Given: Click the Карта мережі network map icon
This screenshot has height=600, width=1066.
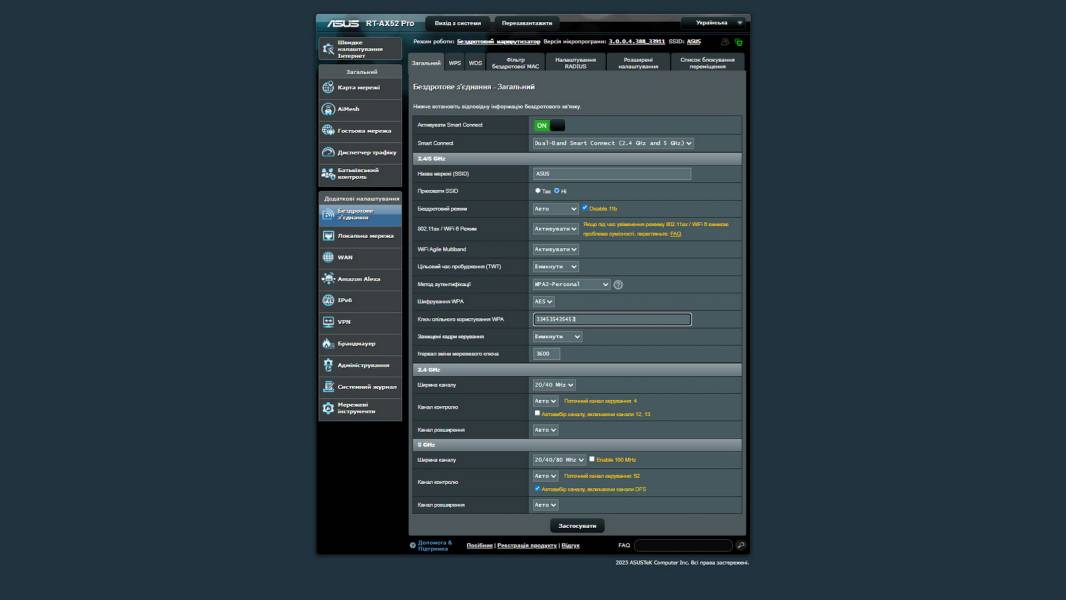Looking at the screenshot, I should 328,87.
